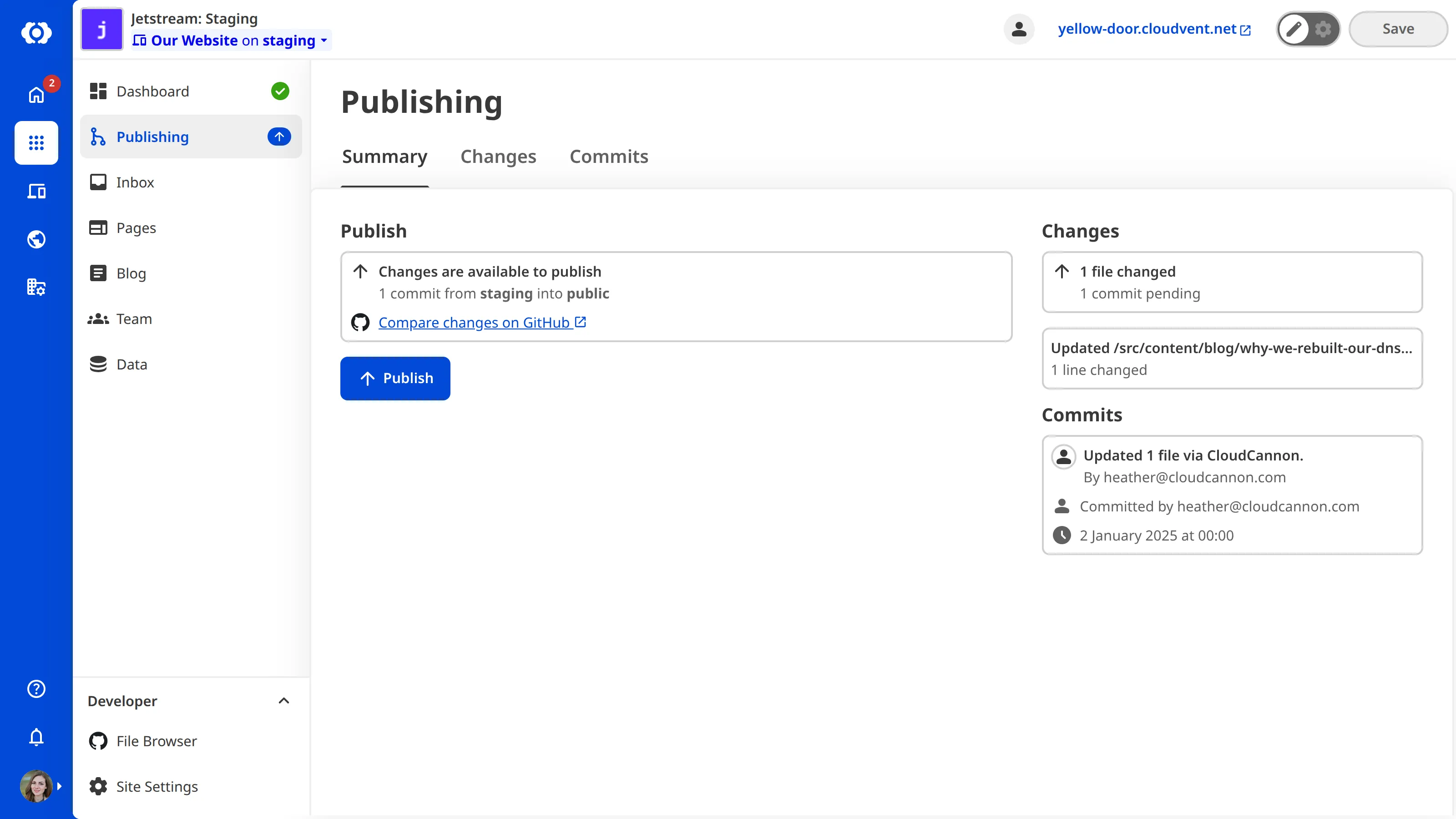Expand the arrow next to user avatar
Image resolution: width=1456 pixels, height=819 pixels.
[x=59, y=786]
